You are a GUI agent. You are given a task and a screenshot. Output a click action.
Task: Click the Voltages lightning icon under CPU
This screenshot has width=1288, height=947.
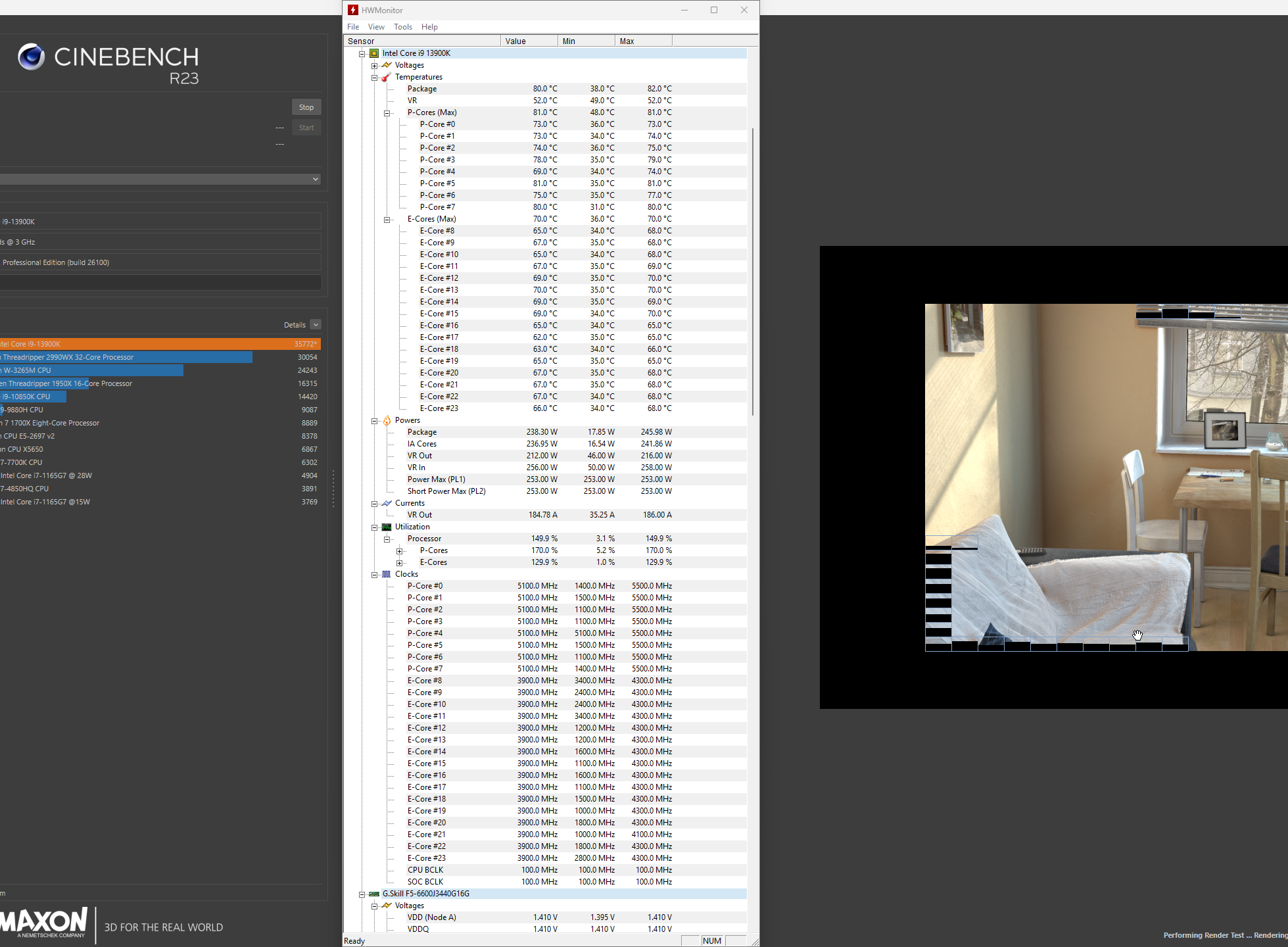pos(387,65)
